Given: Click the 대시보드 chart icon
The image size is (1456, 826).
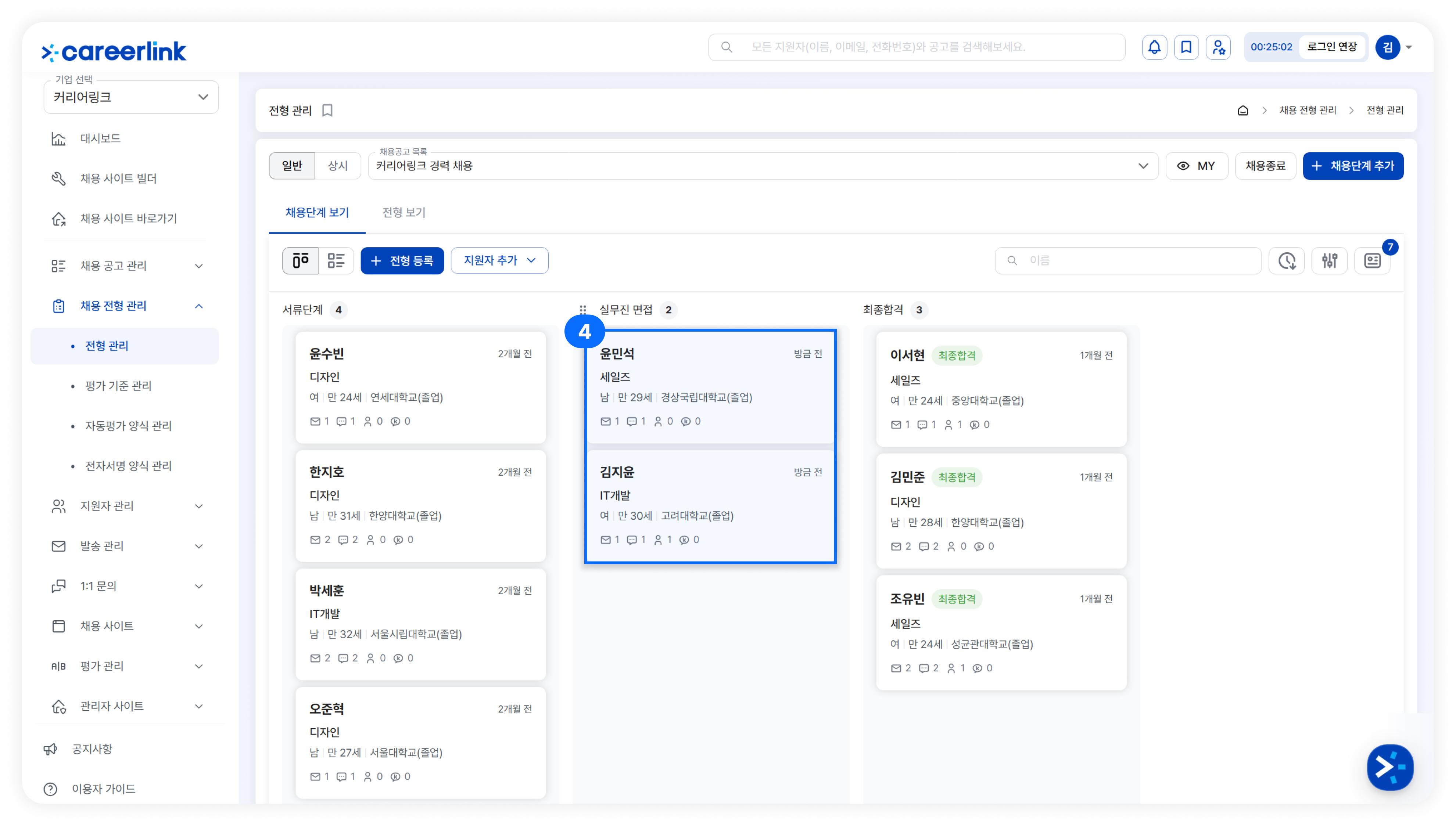Looking at the screenshot, I should [58, 138].
